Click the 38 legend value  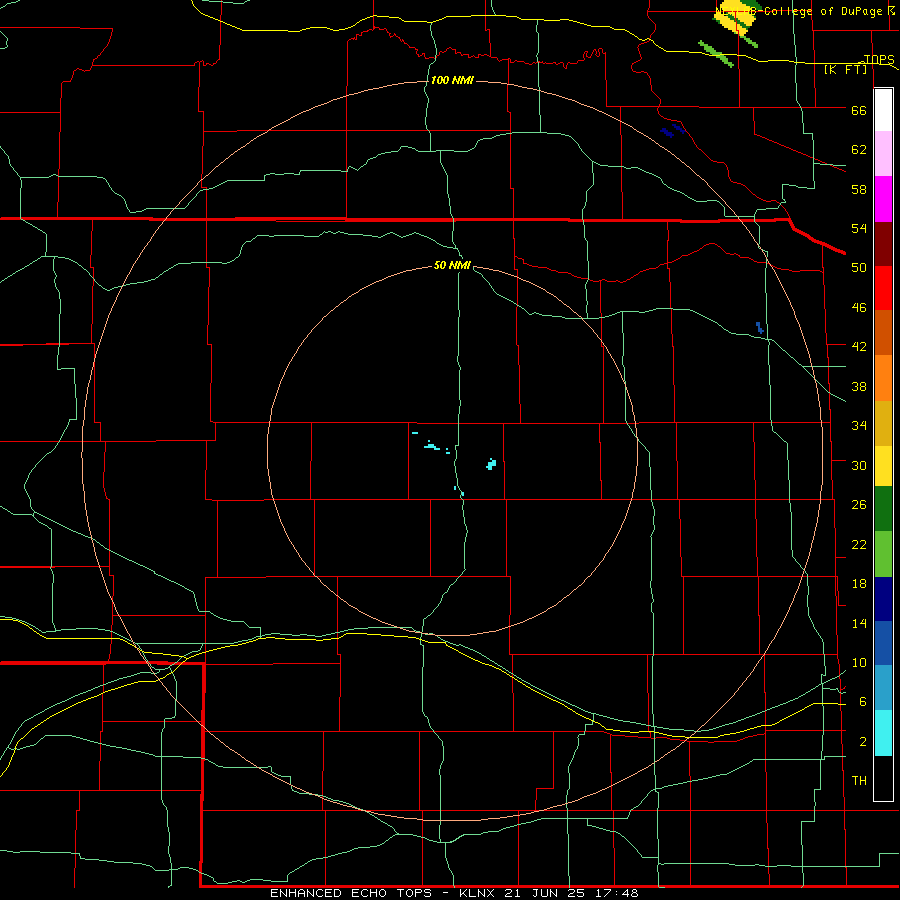859,386
